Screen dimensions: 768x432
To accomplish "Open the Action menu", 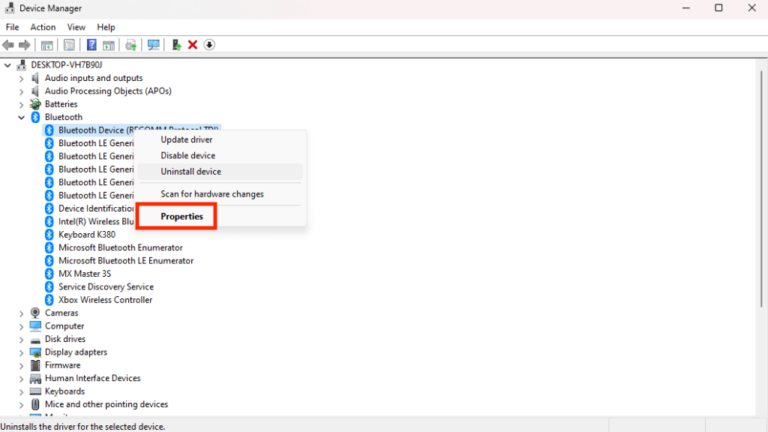I will click(43, 27).
